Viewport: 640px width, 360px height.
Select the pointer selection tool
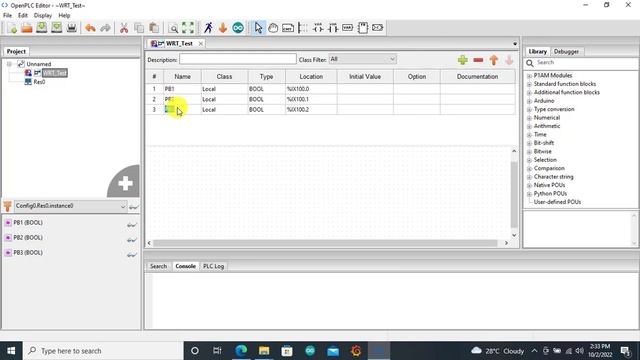[258, 28]
